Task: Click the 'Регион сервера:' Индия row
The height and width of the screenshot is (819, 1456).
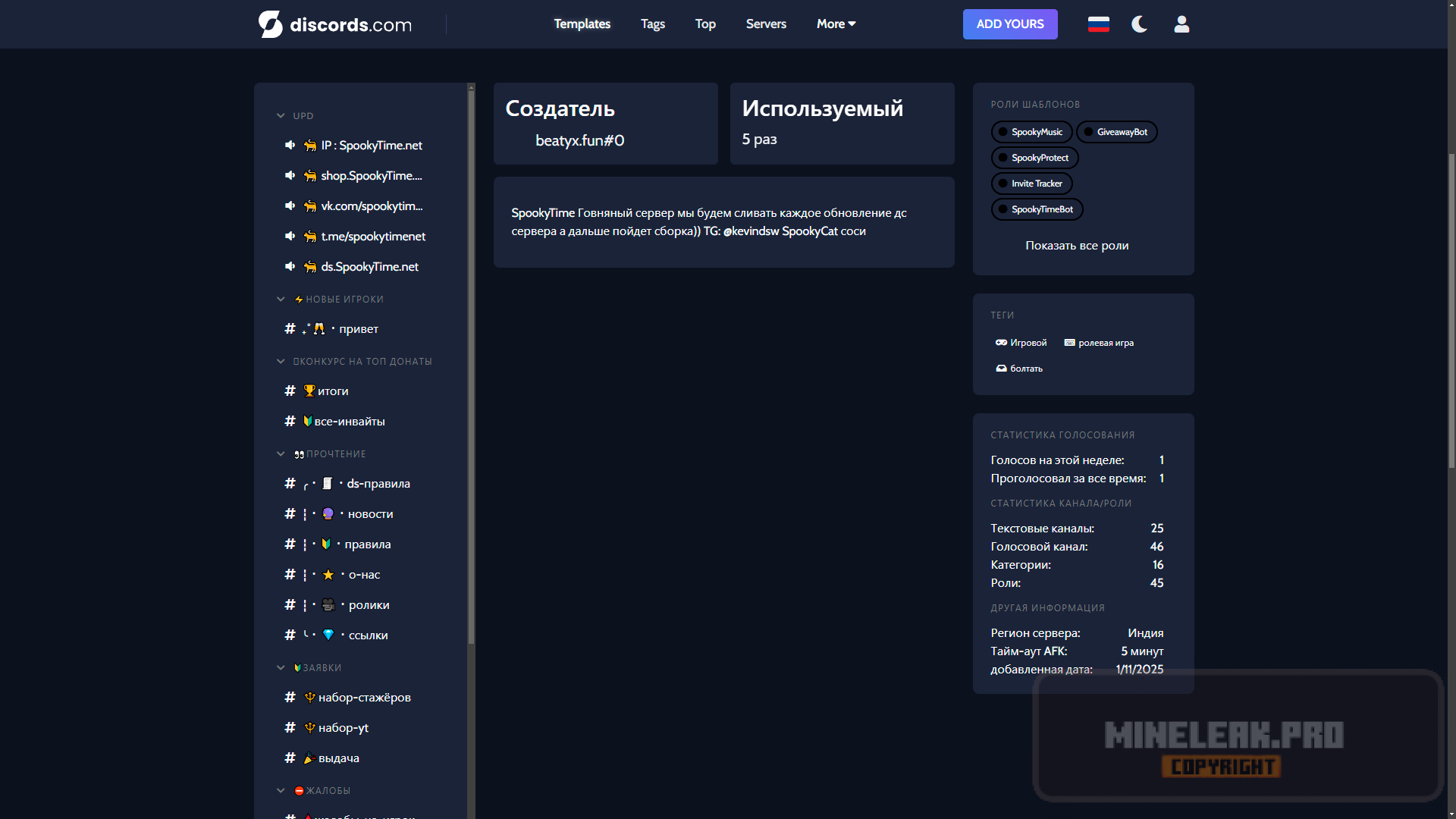Action: tap(1077, 633)
